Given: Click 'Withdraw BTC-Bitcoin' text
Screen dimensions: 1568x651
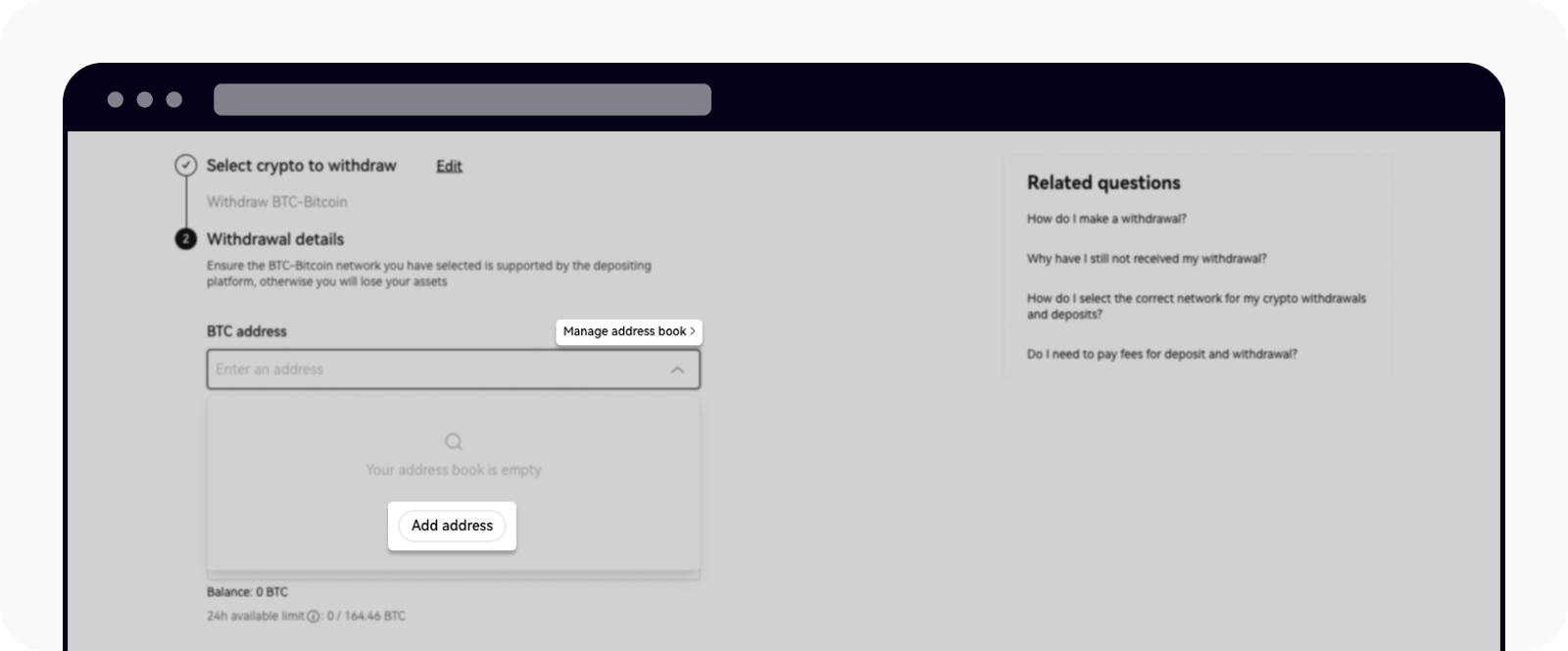Looking at the screenshot, I should tap(276, 202).
